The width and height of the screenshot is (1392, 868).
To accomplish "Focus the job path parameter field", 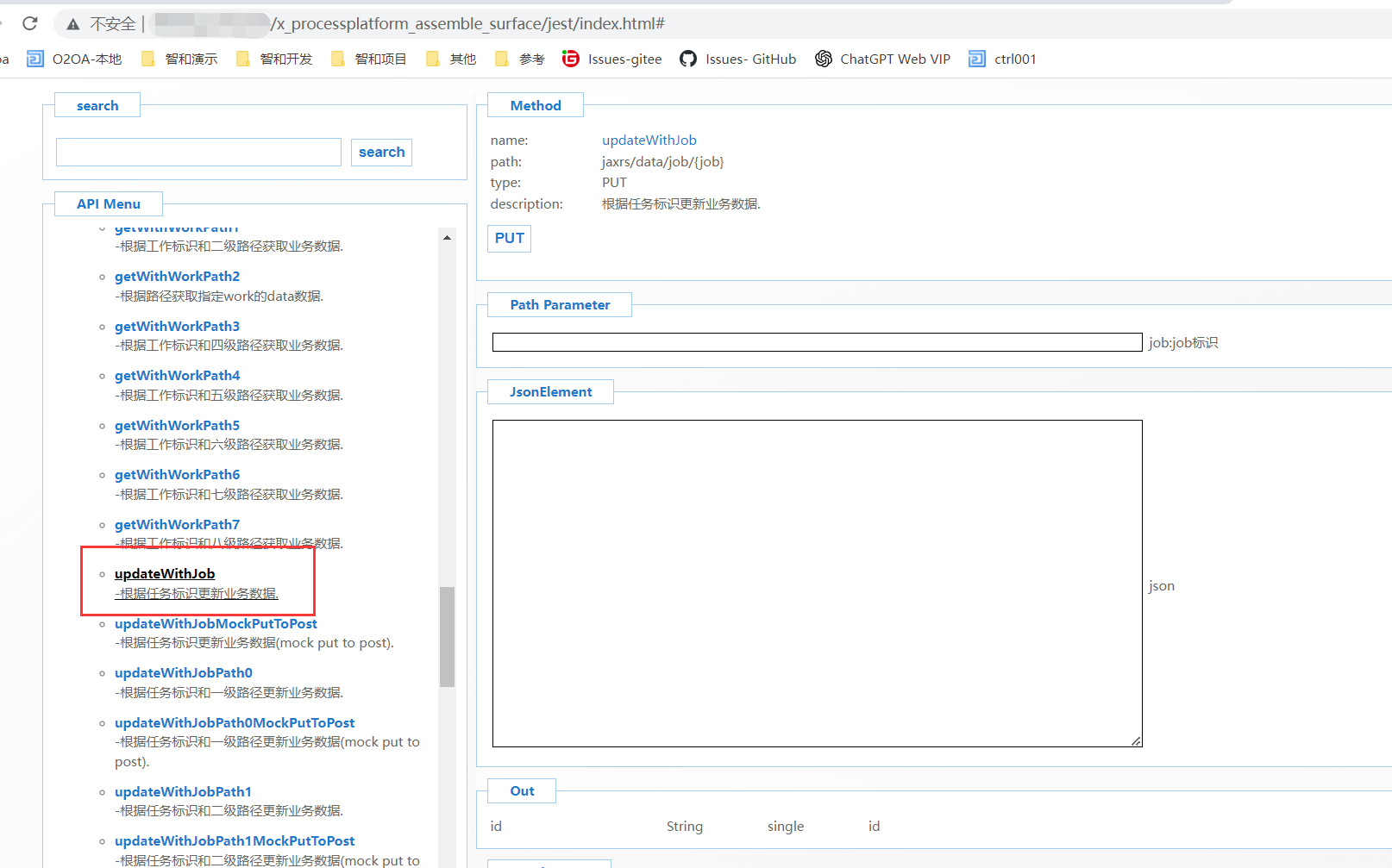I will (x=816, y=342).
